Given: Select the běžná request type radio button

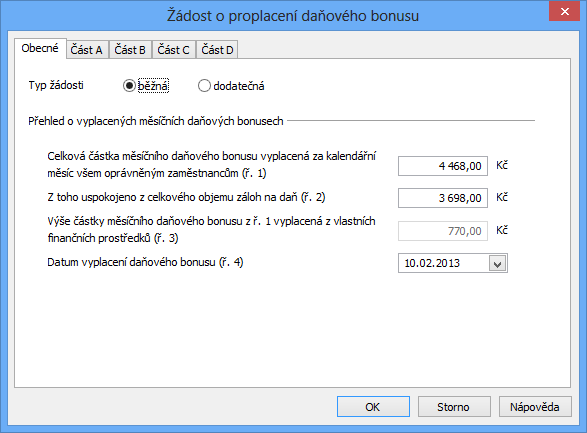Looking at the screenshot, I should [x=129, y=86].
